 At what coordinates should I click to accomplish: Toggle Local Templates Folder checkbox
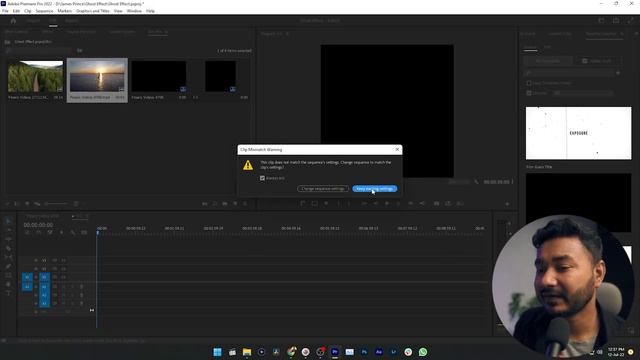tap(529, 83)
